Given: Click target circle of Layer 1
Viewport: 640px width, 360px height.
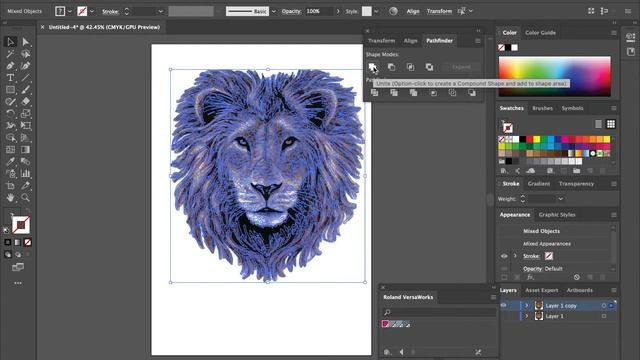Looking at the screenshot, I should coord(604,316).
